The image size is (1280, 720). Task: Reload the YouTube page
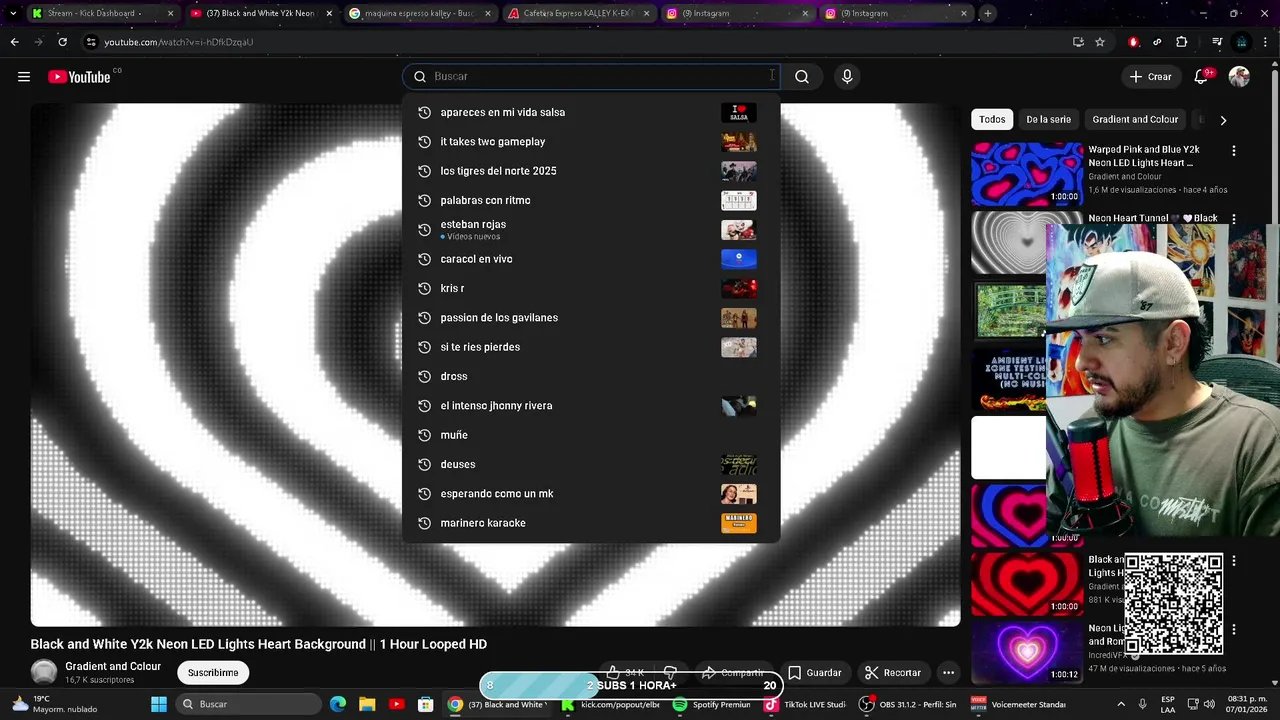point(62,42)
